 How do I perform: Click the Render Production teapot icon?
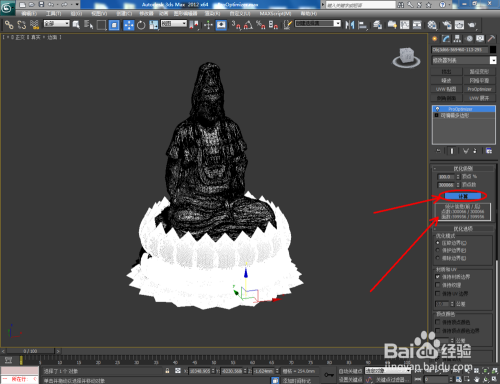[x=472, y=25]
